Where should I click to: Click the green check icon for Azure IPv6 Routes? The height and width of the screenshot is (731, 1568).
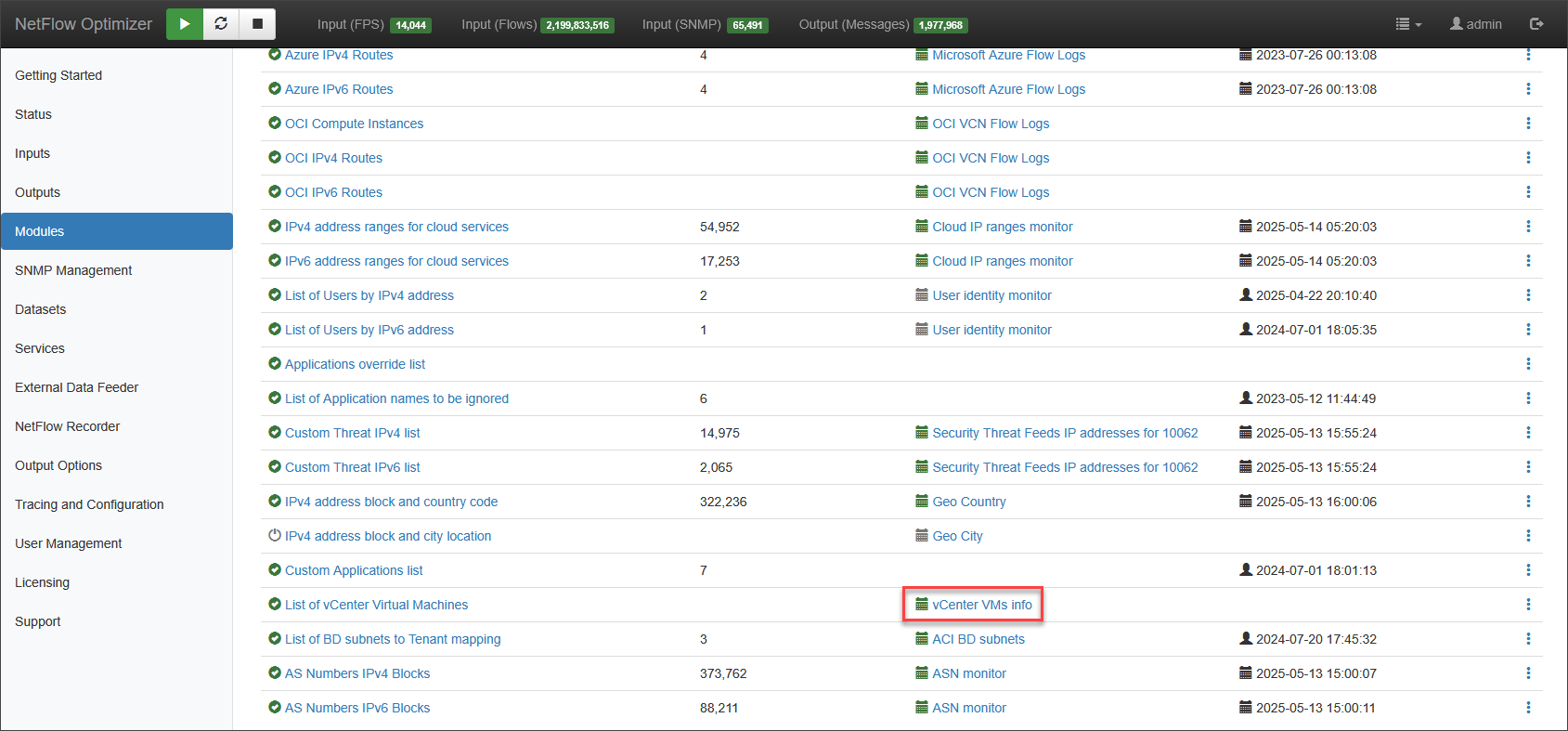click(x=275, y=88)
